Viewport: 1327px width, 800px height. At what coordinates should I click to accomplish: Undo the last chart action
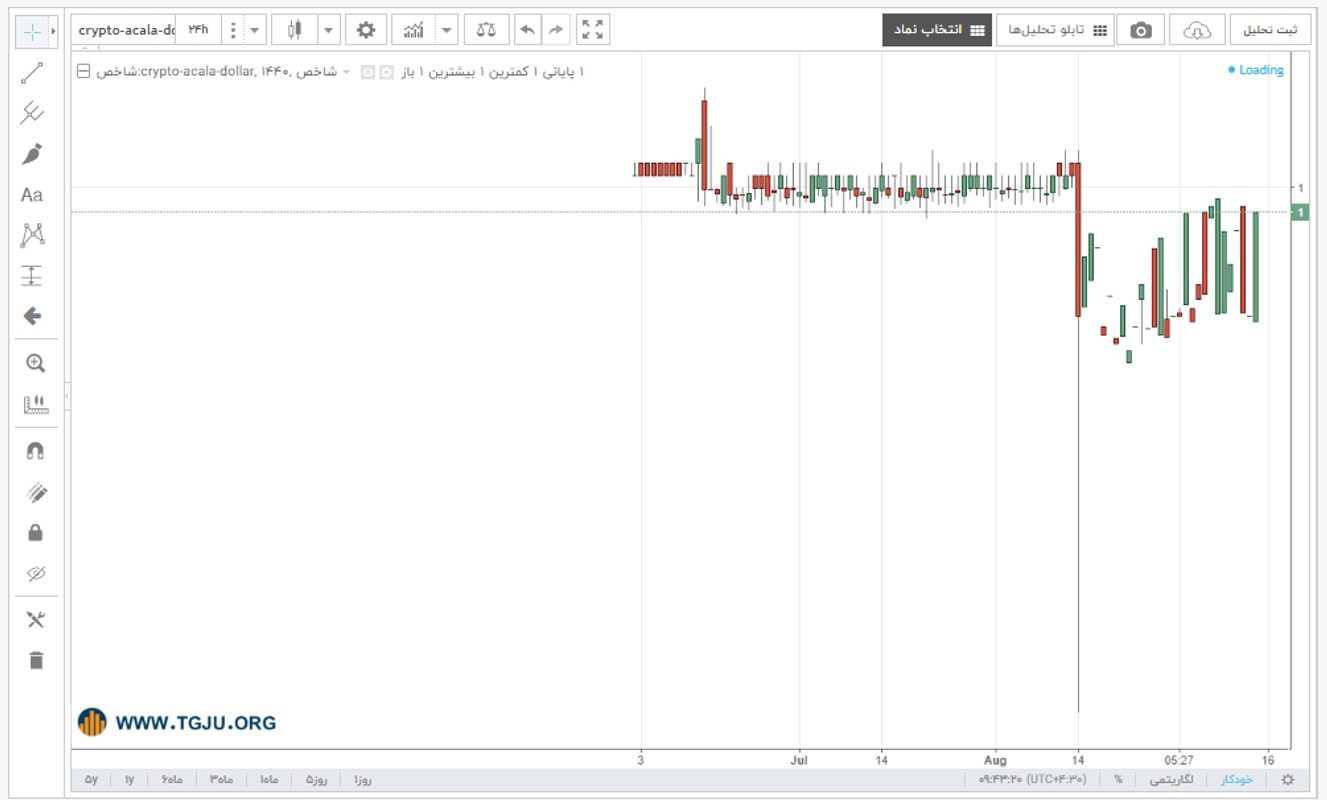(527, 30)
